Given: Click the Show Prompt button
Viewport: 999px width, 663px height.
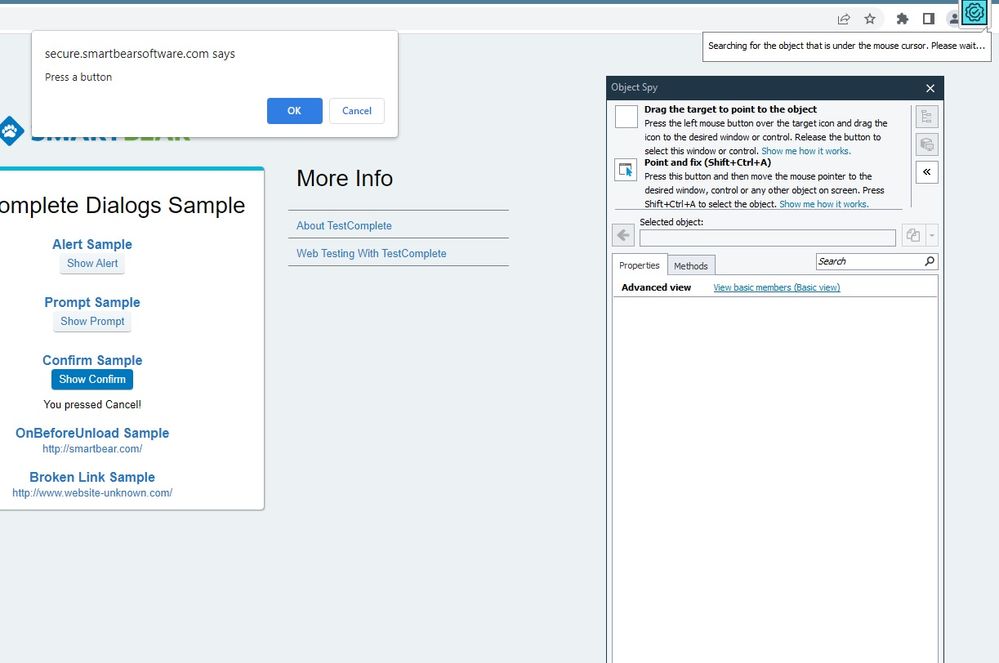Looking at the screenshot, I should pyautogui.click(x=92, y=321).
